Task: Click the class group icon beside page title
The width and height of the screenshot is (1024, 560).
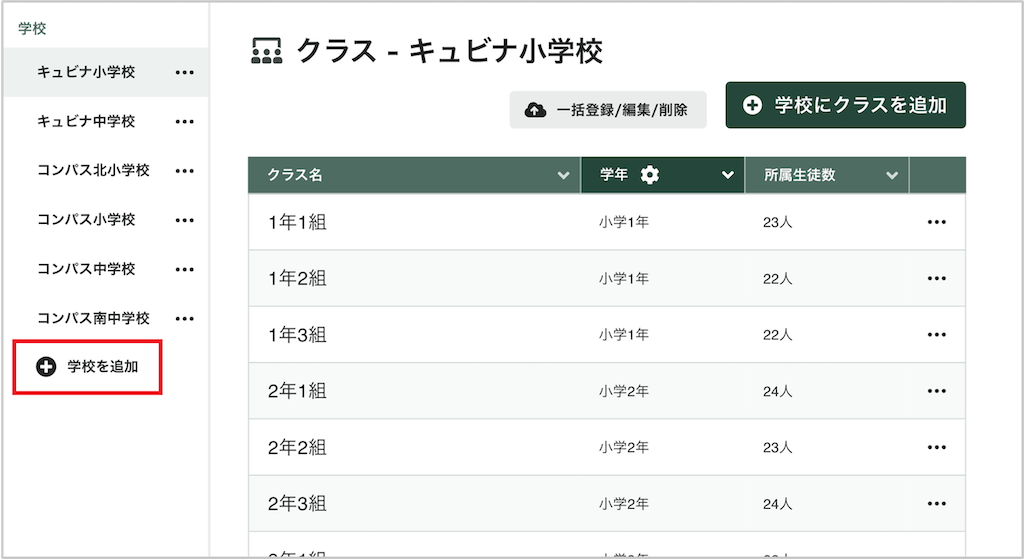Action: point(266,51)
